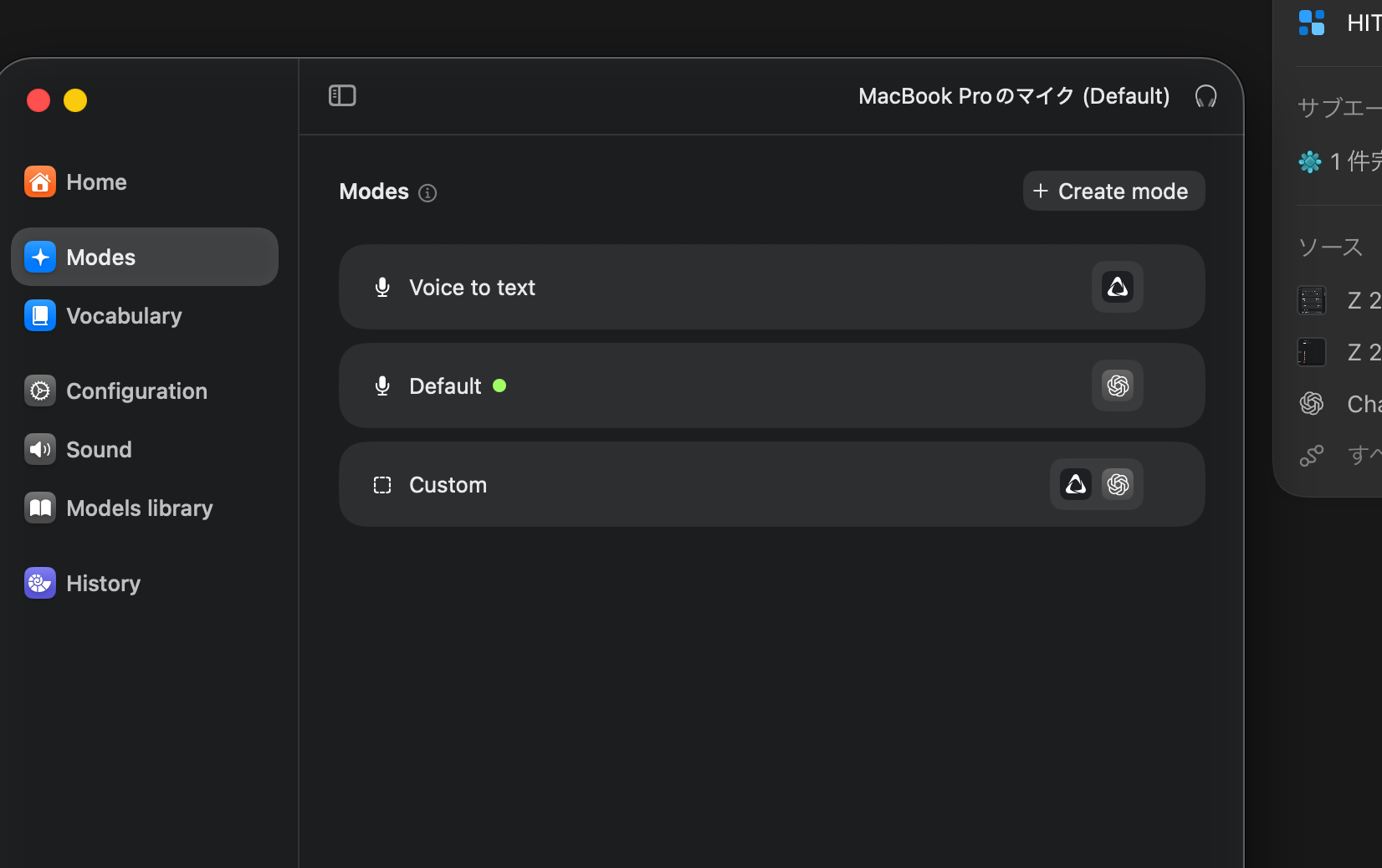Click the link-nodes icon in the right window
The width and height of the screenshot is (1382, 868).
coord(1312,455)
